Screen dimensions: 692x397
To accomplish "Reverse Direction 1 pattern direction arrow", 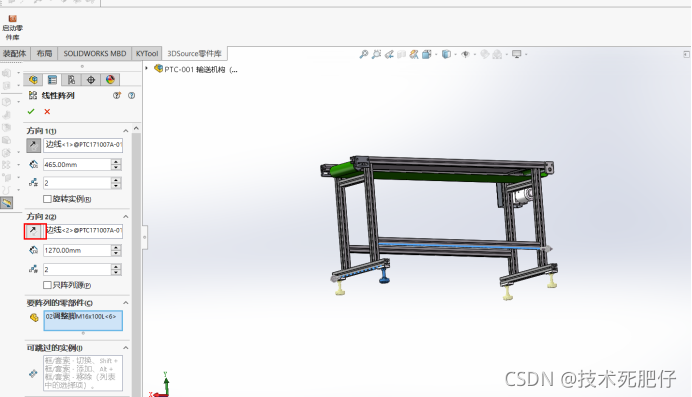I will (33, 145).
